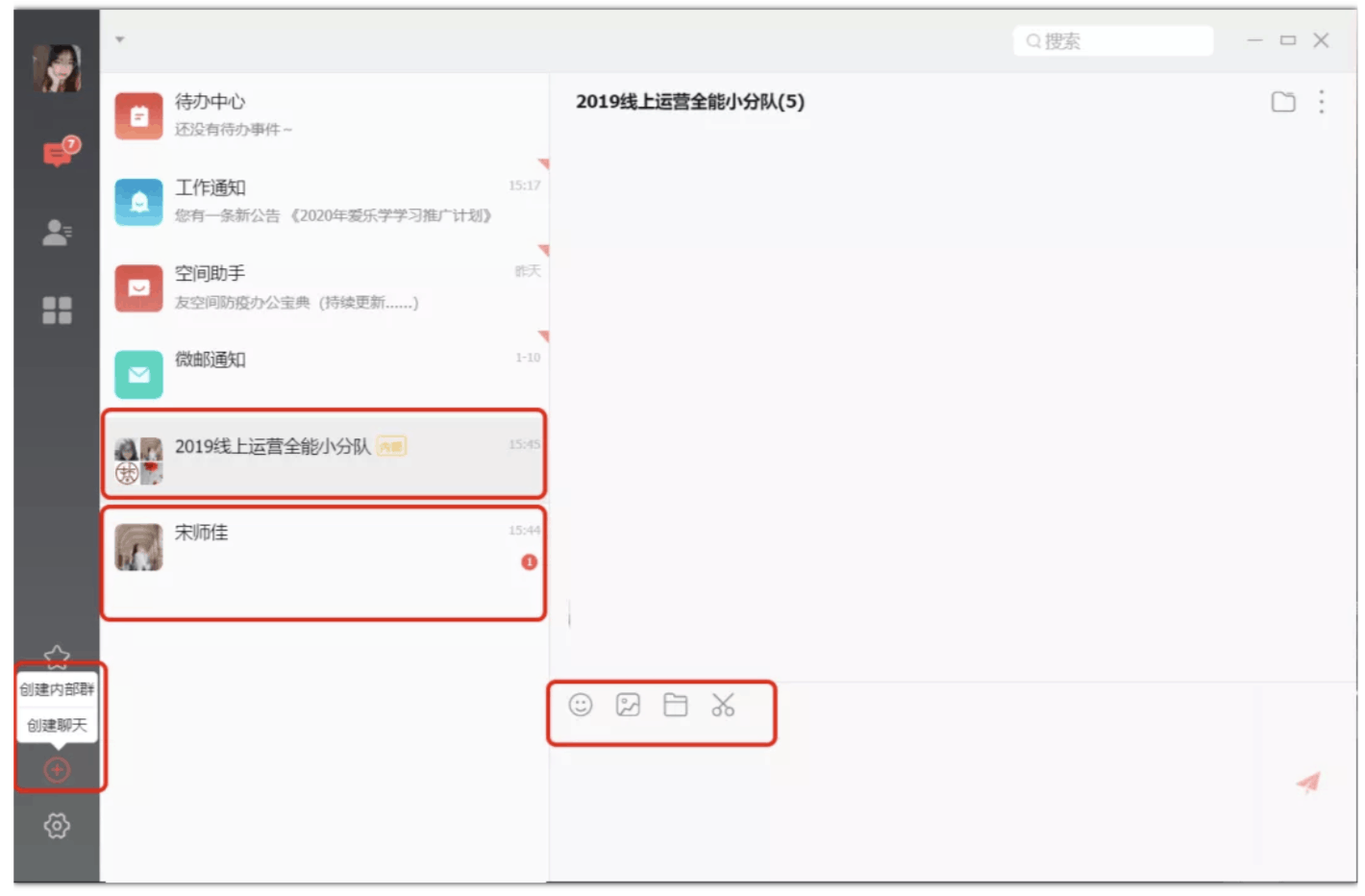Click the favorites star icon
Image resolution: width=1365 pixels, height=896 pixels.
(x=57, y=656)
